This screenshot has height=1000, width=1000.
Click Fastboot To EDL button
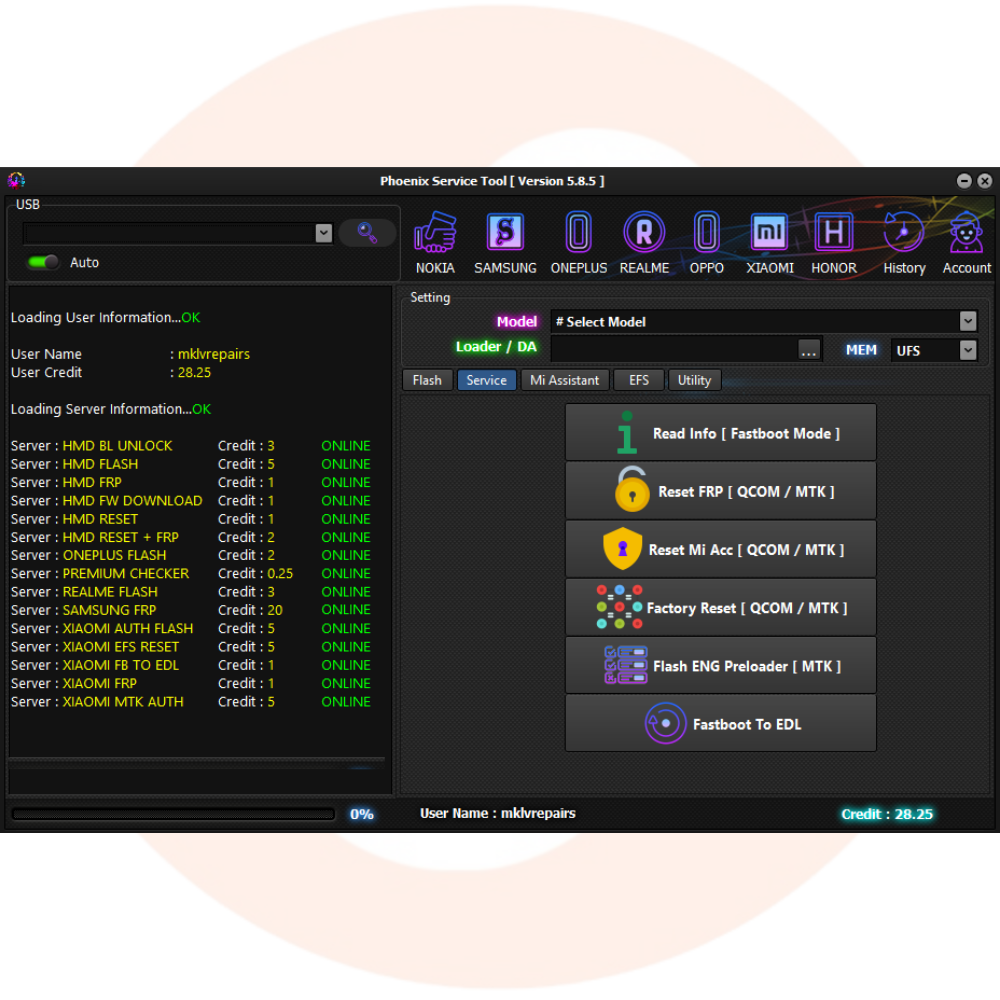(x=721, y=723)
